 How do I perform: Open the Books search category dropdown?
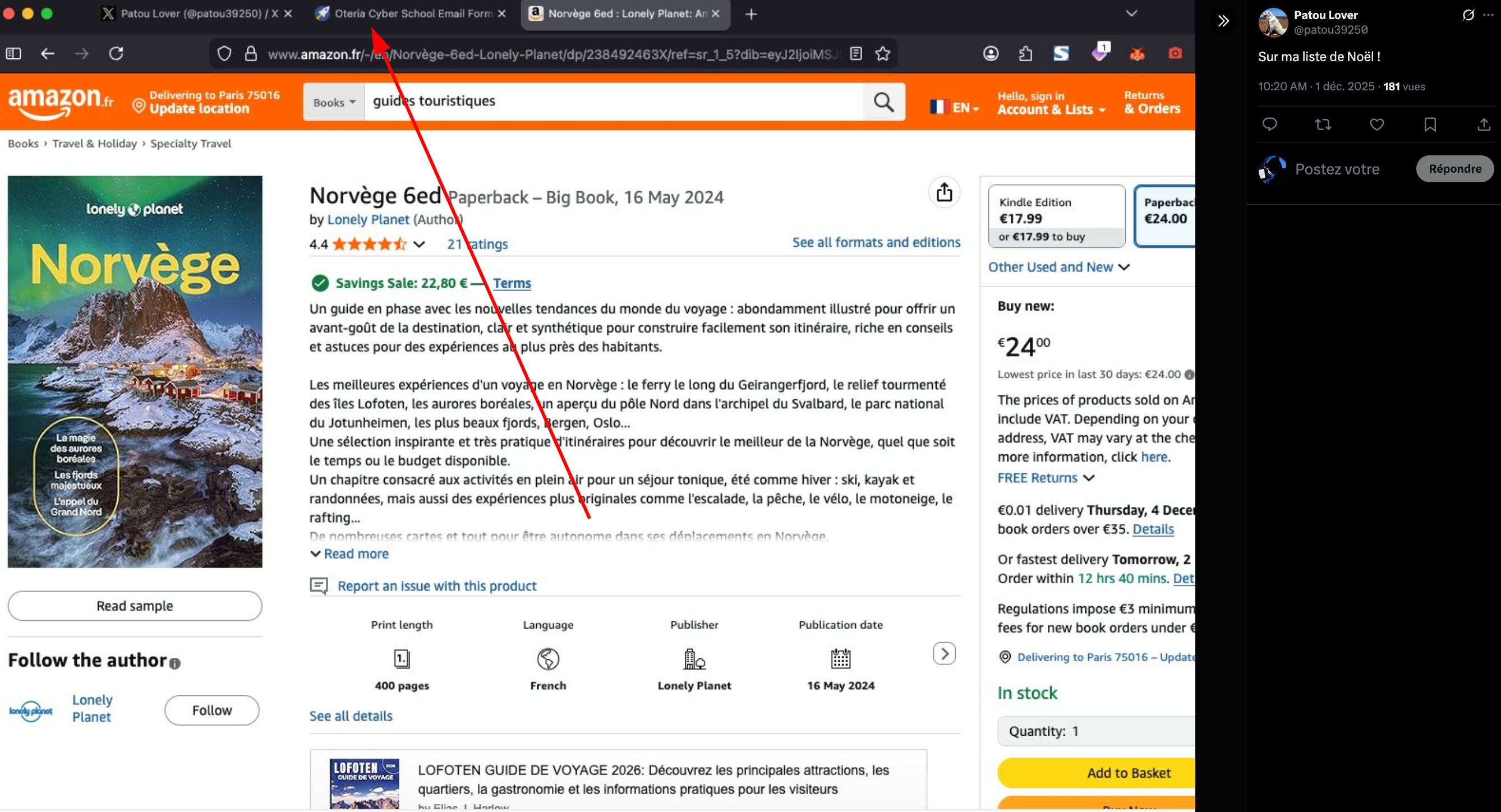pos(334,103)
